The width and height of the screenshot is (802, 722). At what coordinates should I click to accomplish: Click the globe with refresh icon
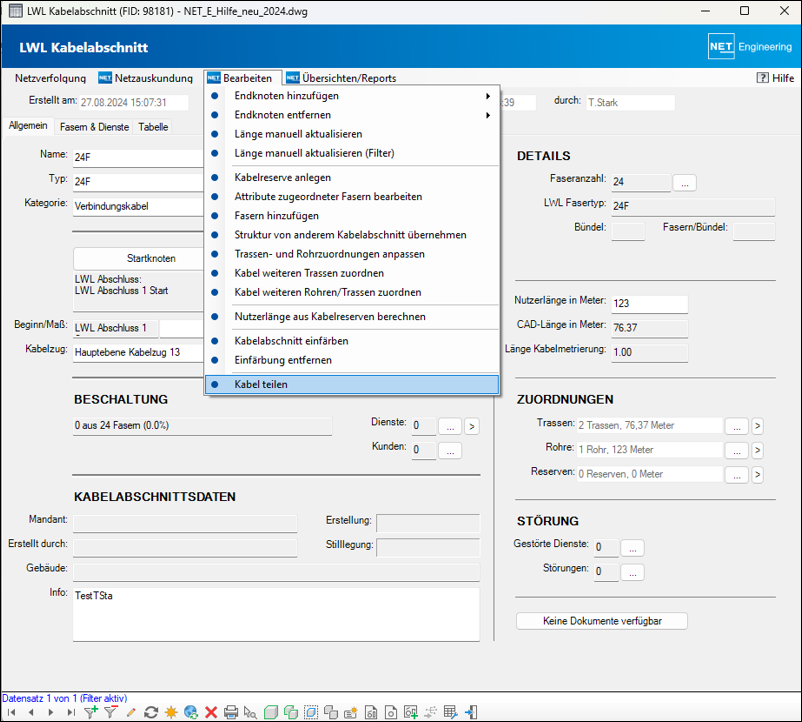(x=191, y=712)
